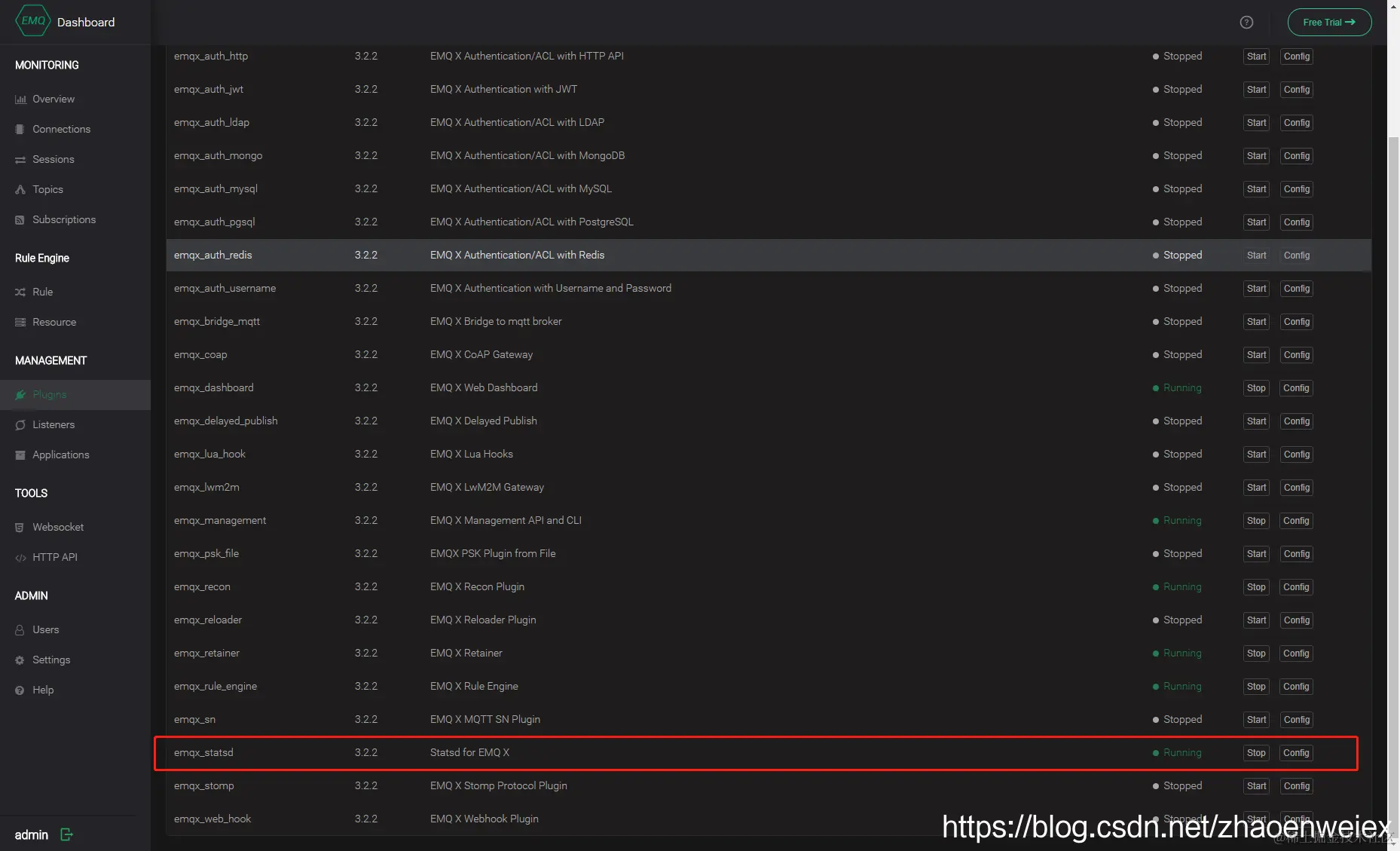Click the Settings gear icon
The height and width of the screenshot is (851, 1400).
click(x=20, y=660)
